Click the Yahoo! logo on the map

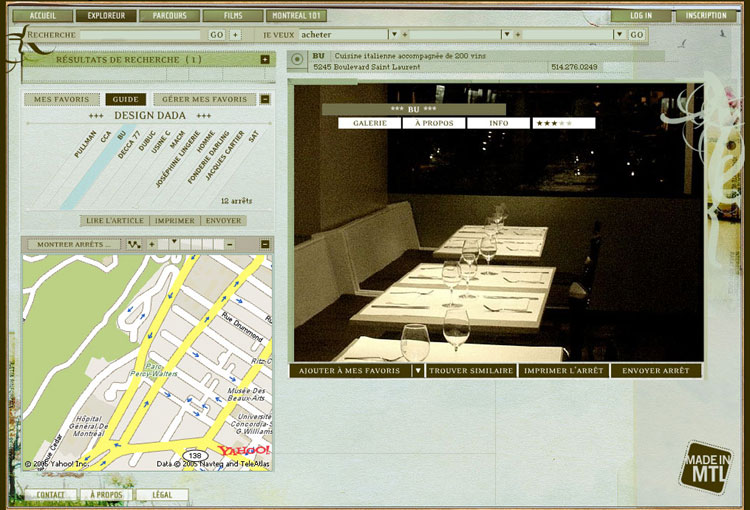click(243, 450)
